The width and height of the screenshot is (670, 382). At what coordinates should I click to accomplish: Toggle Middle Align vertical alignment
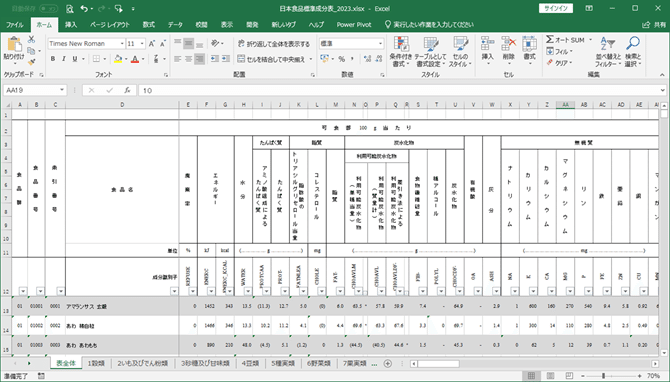click(188, 44)
